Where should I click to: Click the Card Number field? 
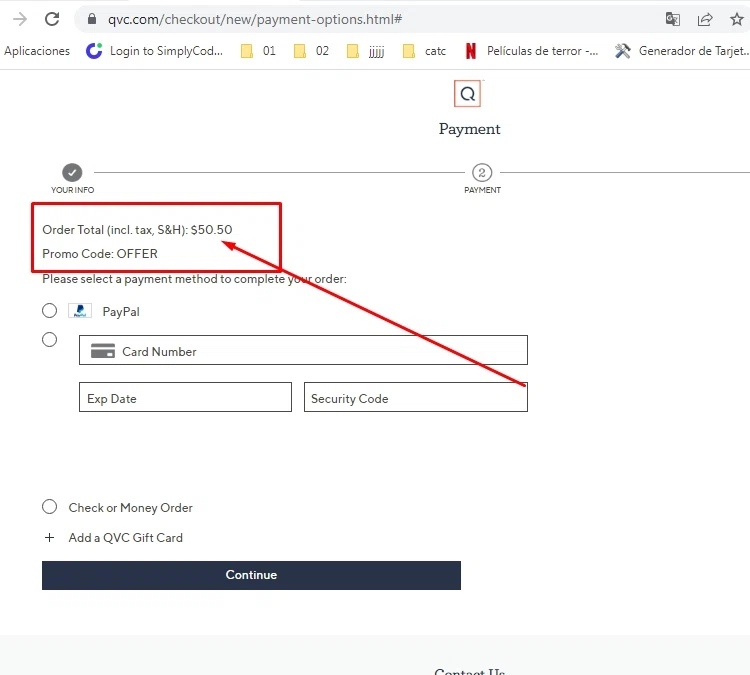pos(303,350)
